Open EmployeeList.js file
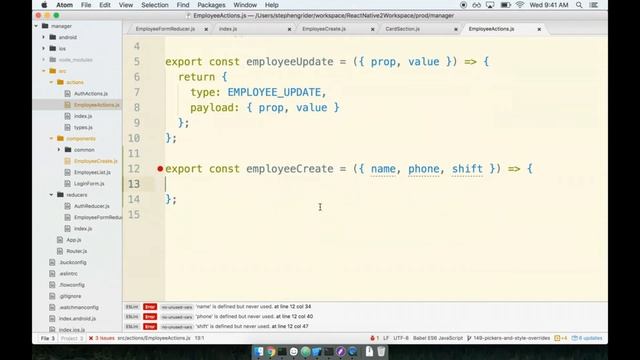The height and width of the screenshot is (360, 640). pyautogui.click(x=92, y=172)
